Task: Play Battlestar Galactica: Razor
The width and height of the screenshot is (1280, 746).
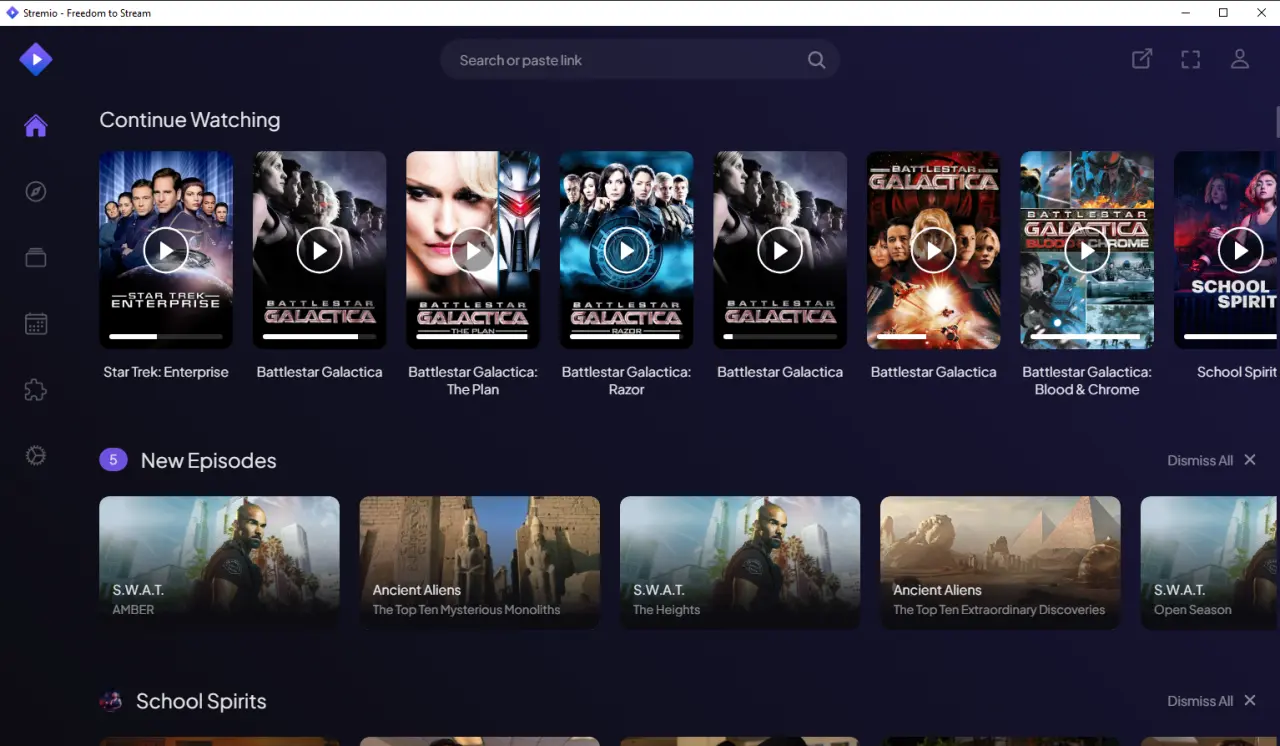Action: (x=626, y=250)
